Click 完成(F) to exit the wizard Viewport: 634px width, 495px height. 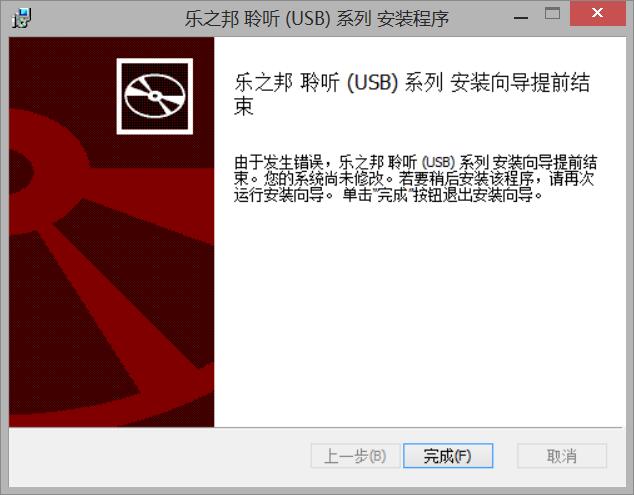pyautogui.click(x=448, y=456)
